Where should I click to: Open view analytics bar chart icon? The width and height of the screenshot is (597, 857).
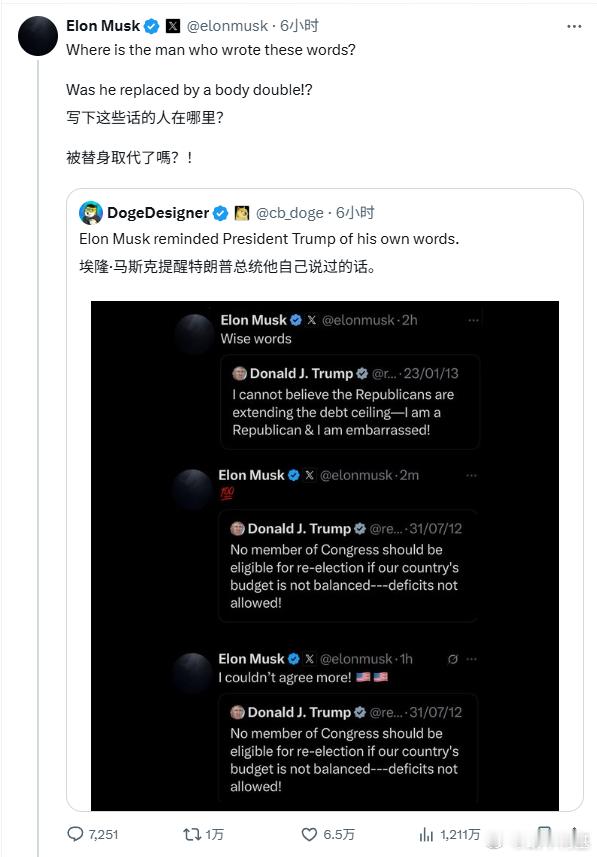(x=426, y=834)
